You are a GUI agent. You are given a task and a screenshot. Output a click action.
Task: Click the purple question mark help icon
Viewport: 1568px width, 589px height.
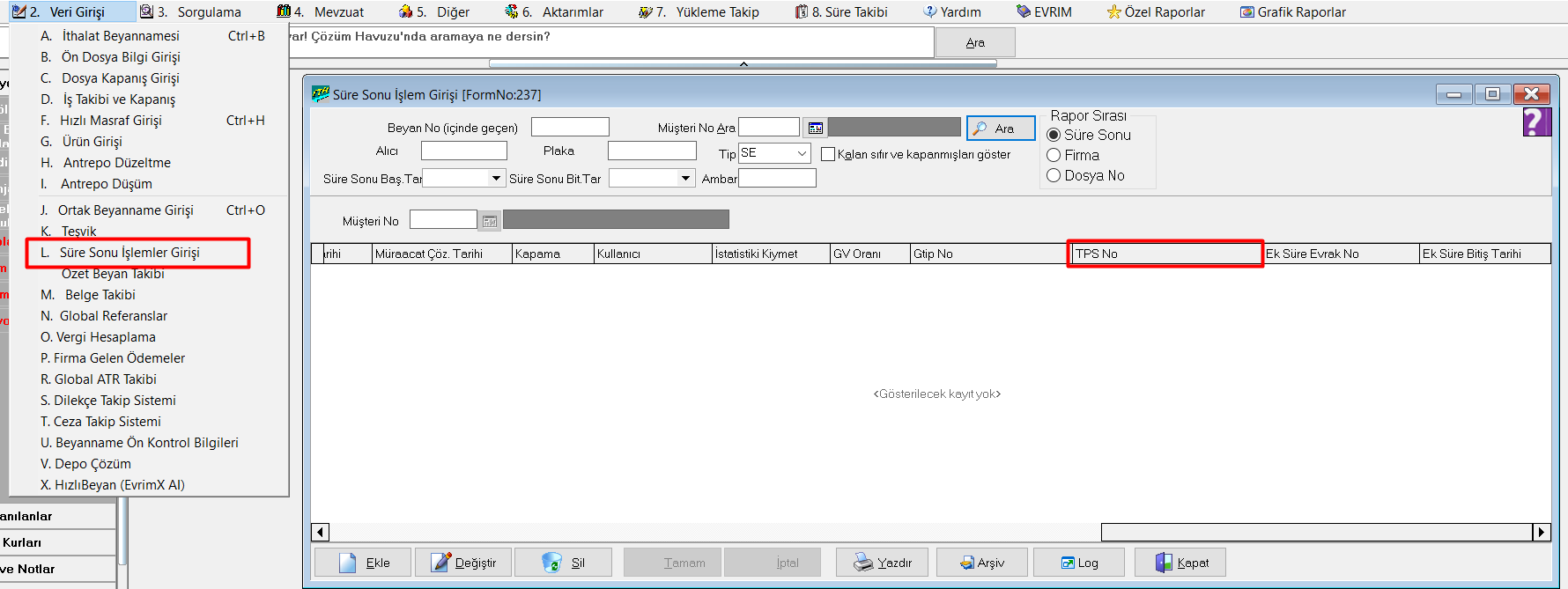click(x=1535, y=121)
